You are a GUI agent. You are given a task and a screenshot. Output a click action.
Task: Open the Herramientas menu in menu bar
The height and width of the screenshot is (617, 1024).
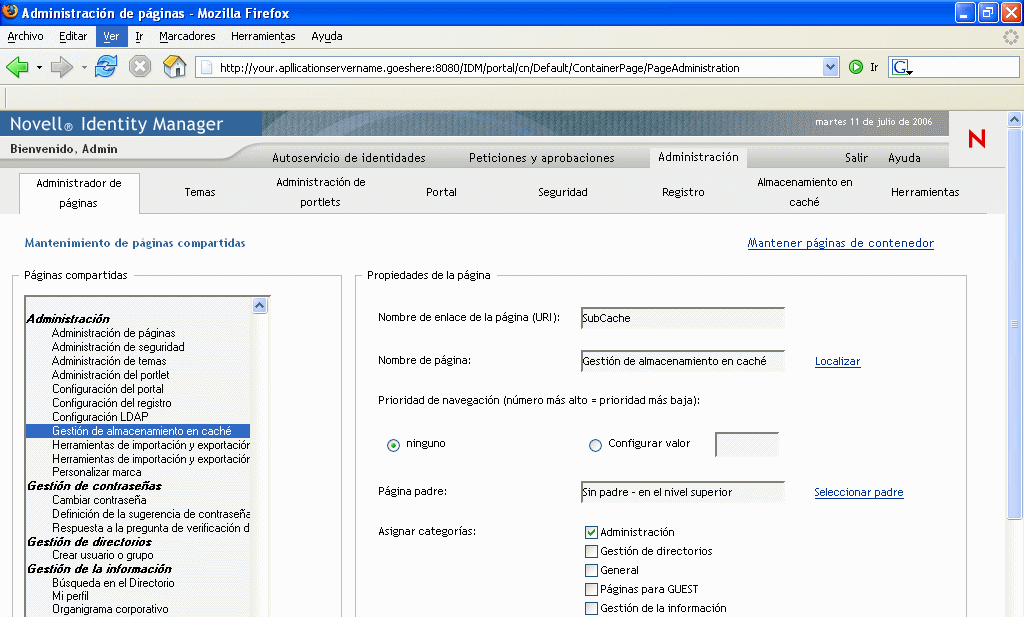[263, 37]
